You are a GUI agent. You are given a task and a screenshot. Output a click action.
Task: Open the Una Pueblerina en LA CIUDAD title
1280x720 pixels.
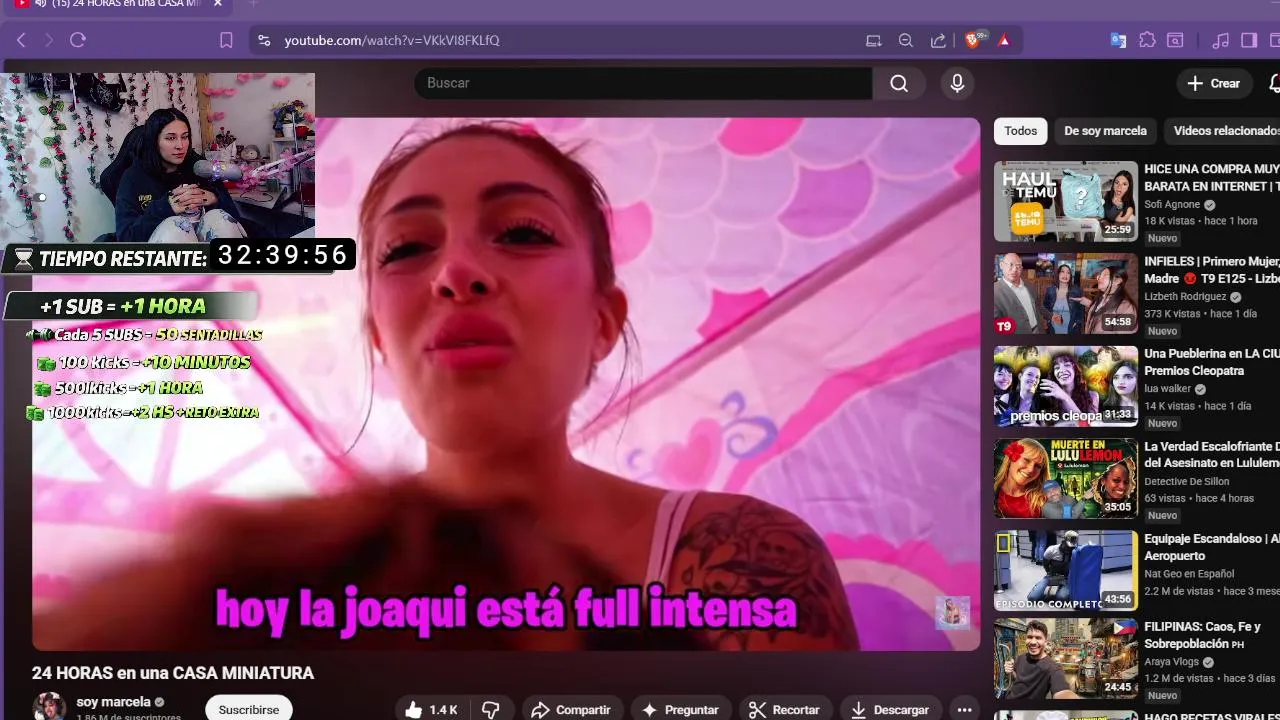1212,362
